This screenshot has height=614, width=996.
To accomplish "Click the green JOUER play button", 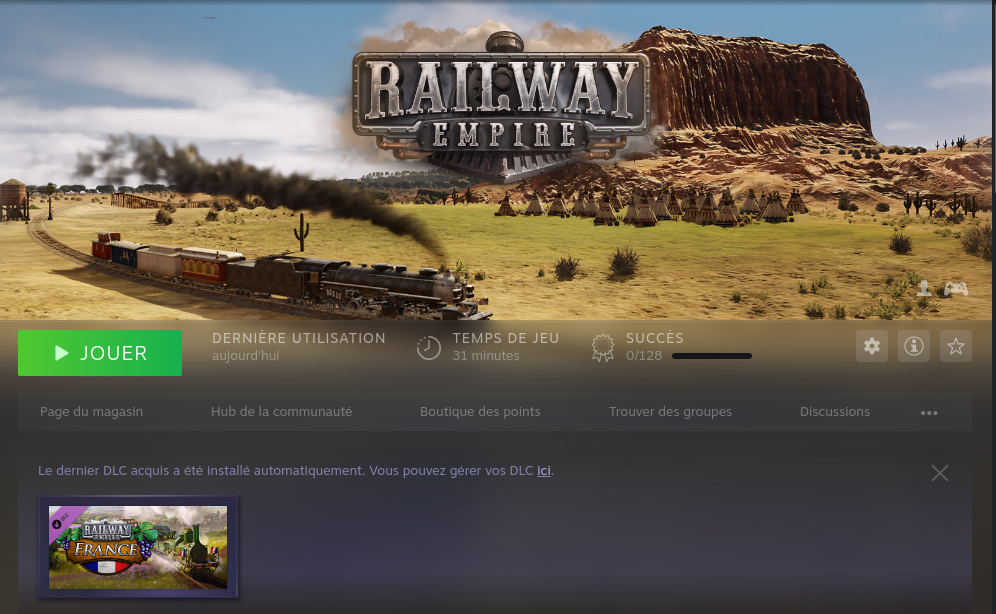I will (x=100, y=353).
